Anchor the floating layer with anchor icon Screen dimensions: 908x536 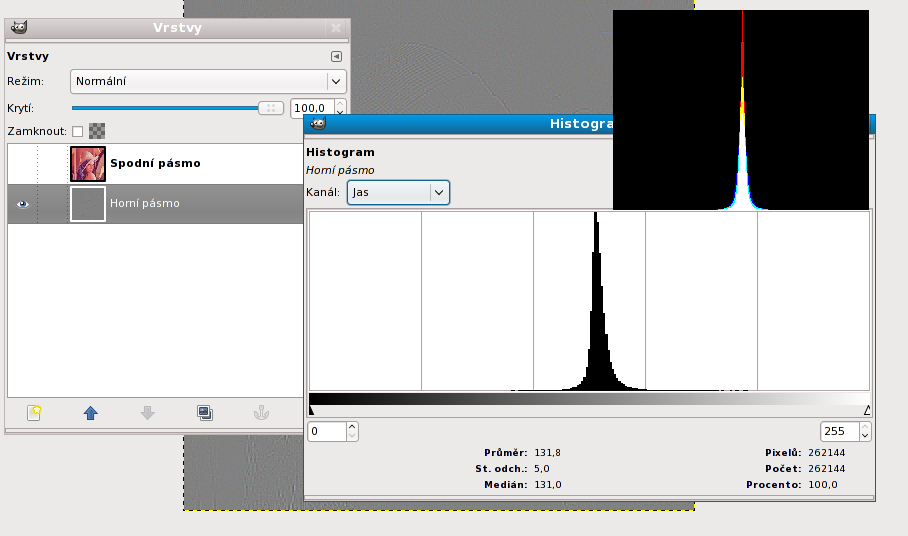click(x=261, y=413)
